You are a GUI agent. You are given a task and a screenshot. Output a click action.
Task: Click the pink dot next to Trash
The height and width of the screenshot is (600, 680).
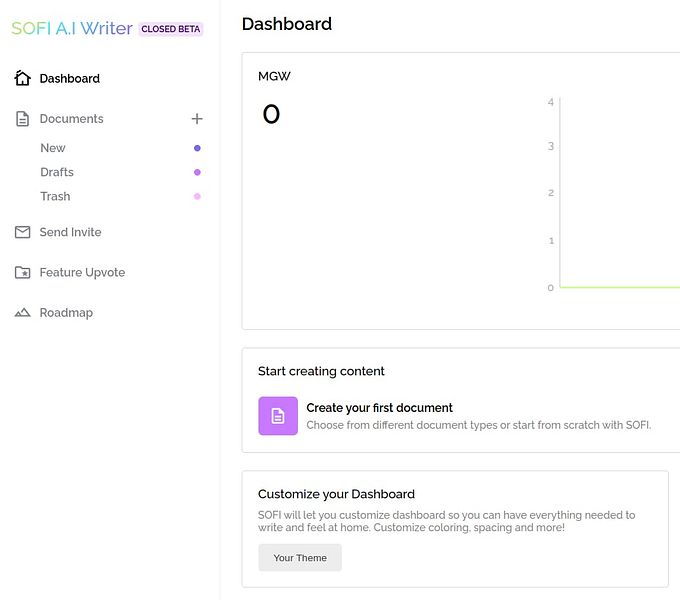point(197,196)
